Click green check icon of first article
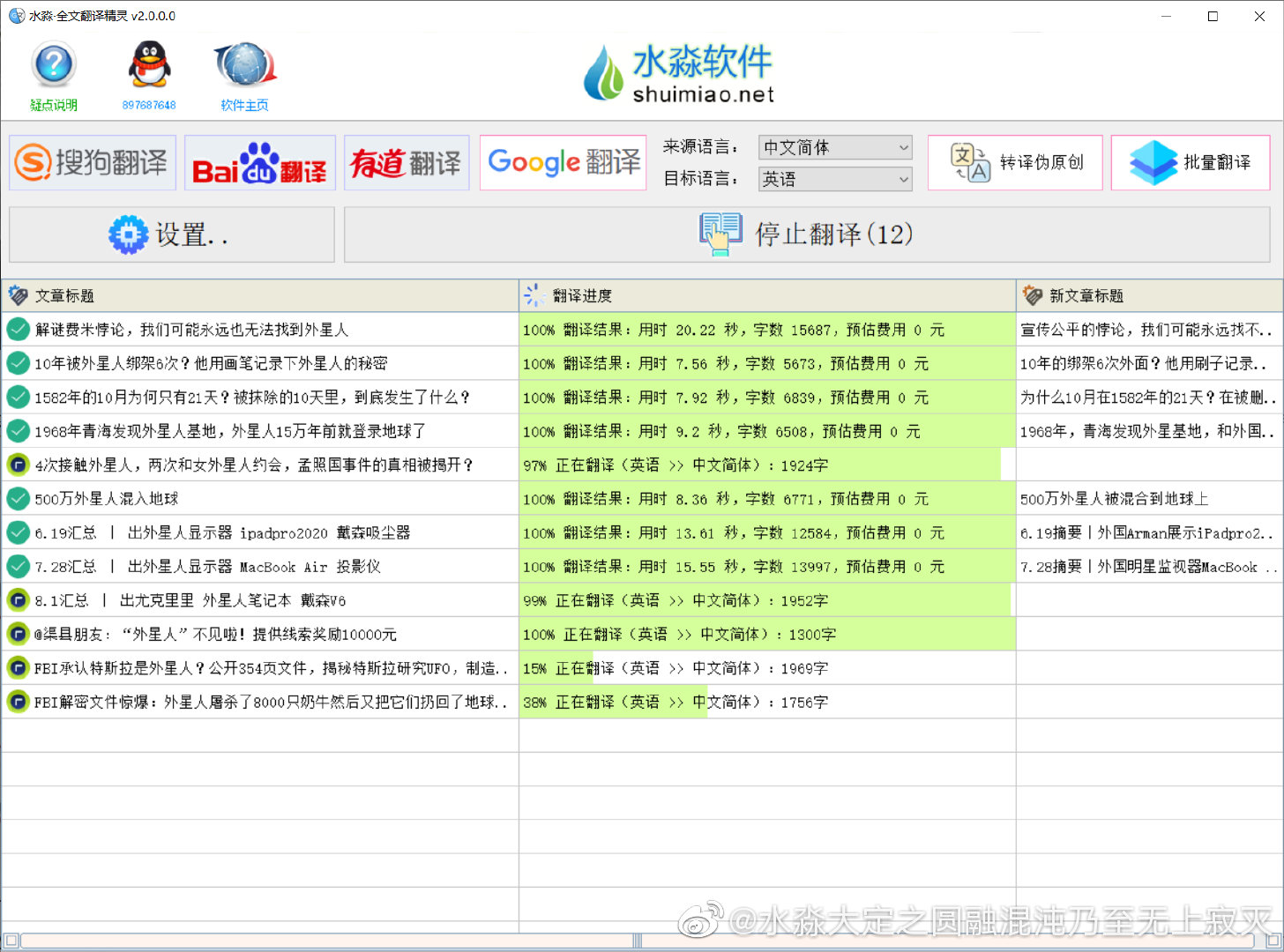This screenshot has height=952, width=1284. (18, 330)
